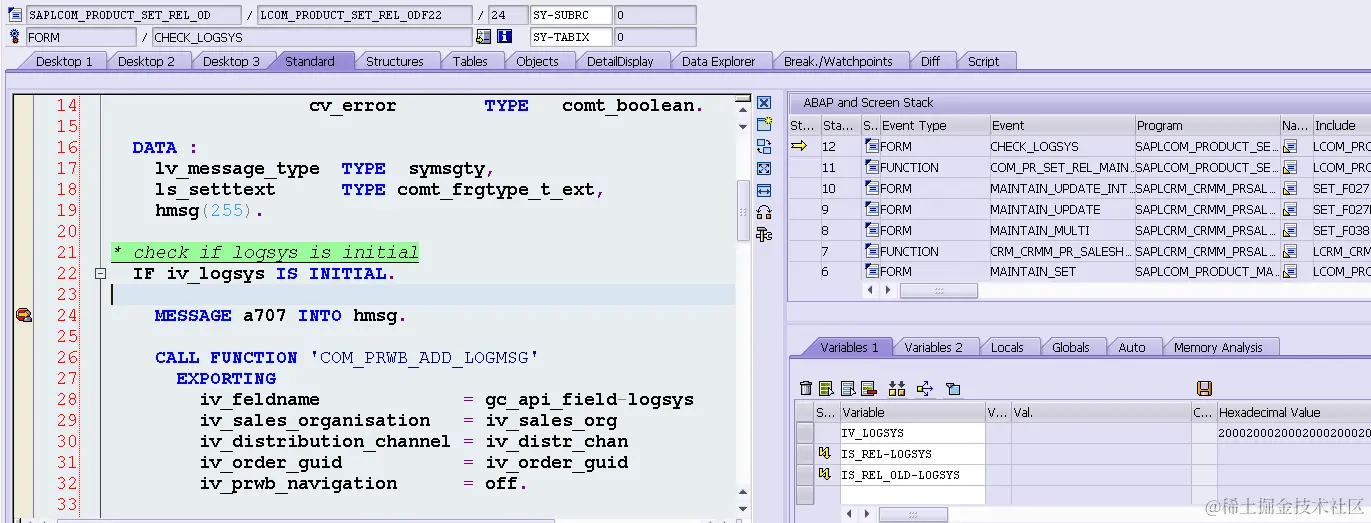Screen dimensions: 1371x523
Task: Switch to Auto tab
Action: 1132,347
